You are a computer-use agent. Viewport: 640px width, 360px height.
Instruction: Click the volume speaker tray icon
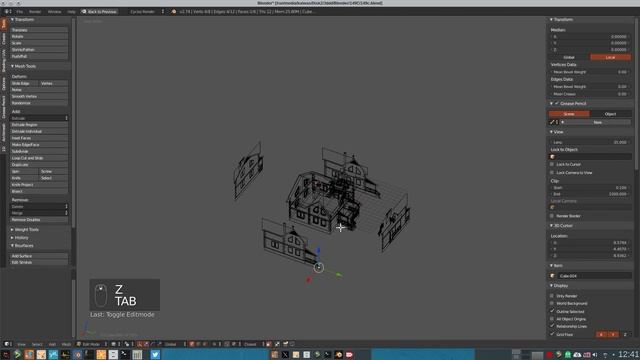point(595,355)
